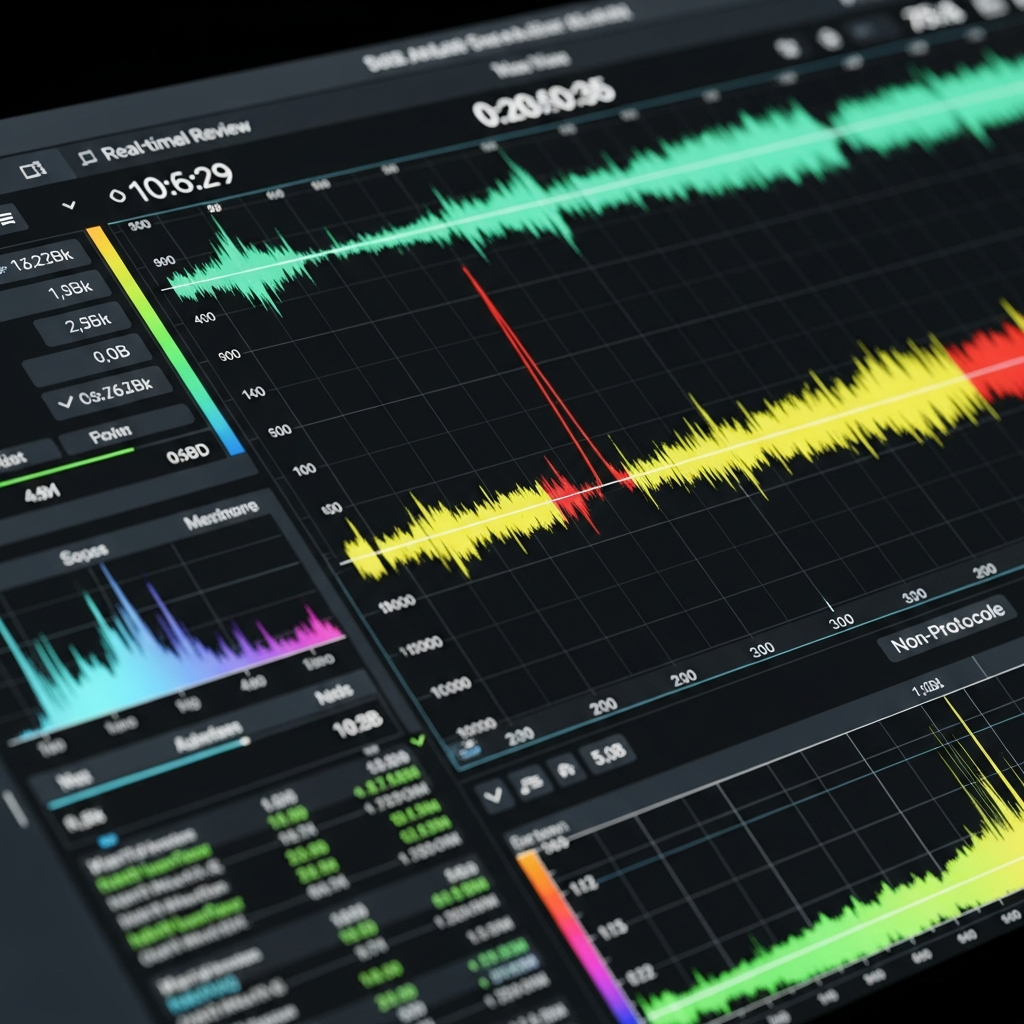Open the hamburger menu in the left panel
This screenshot has width=1024, height=1024.
click(6, 219)
